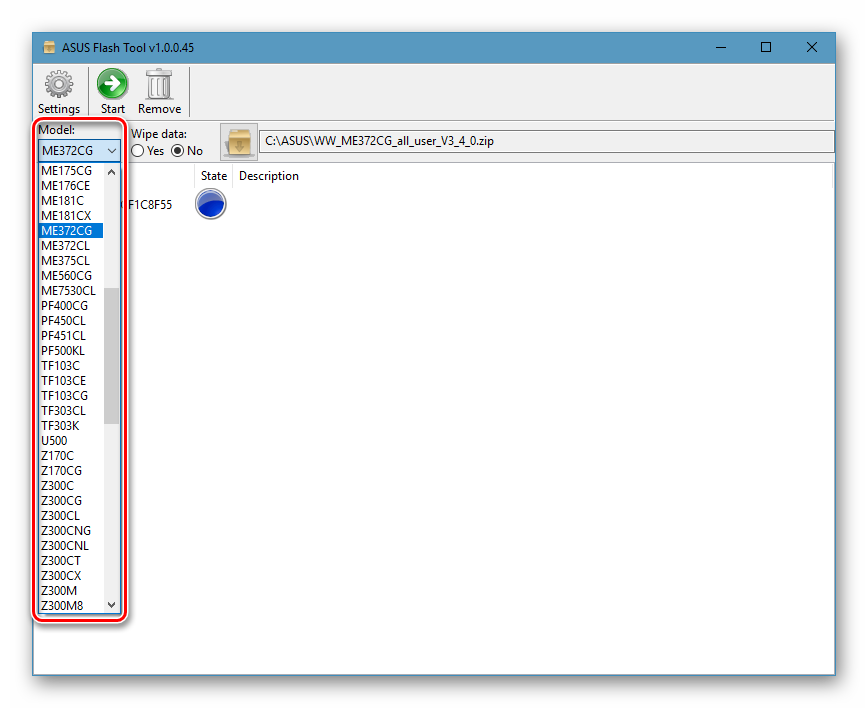868x708 pixels.
Task: Choose Z300CX from the dropdown list
Action: (71, 575)
